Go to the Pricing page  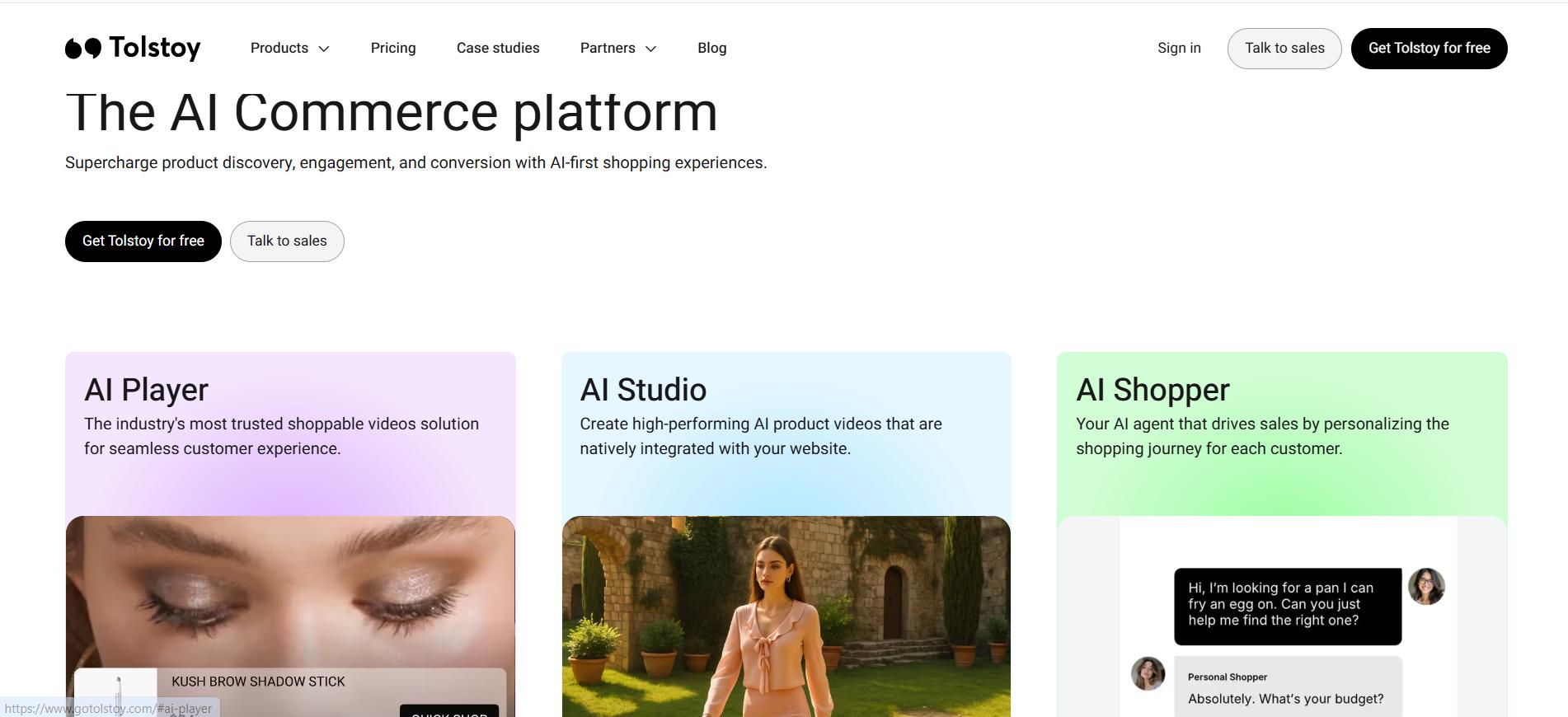tap(393, 48)
